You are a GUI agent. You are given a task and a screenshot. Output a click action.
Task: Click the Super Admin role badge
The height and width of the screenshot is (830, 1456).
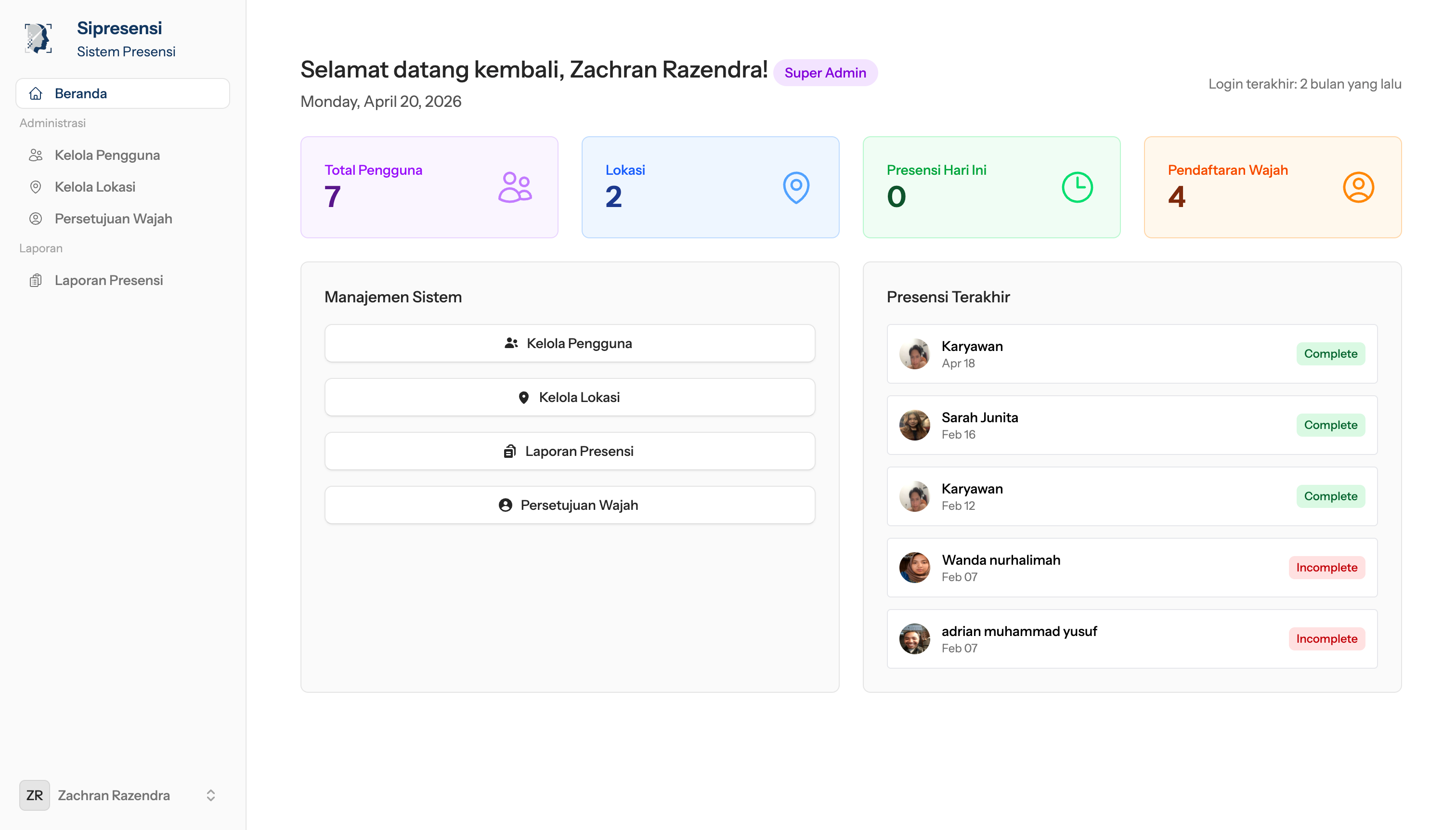click(824, 73)
